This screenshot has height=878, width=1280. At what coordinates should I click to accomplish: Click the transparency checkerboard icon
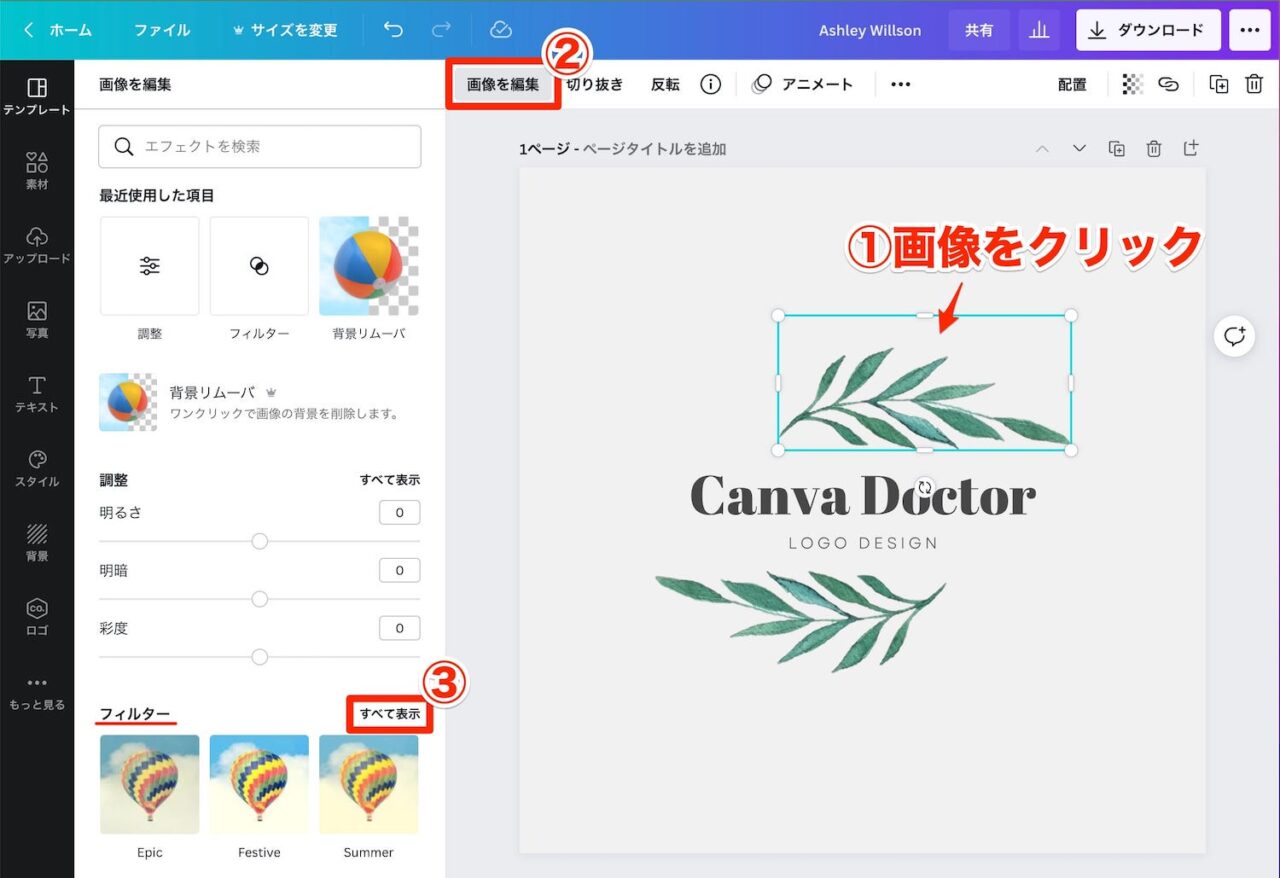click(x=1132, y=84)
